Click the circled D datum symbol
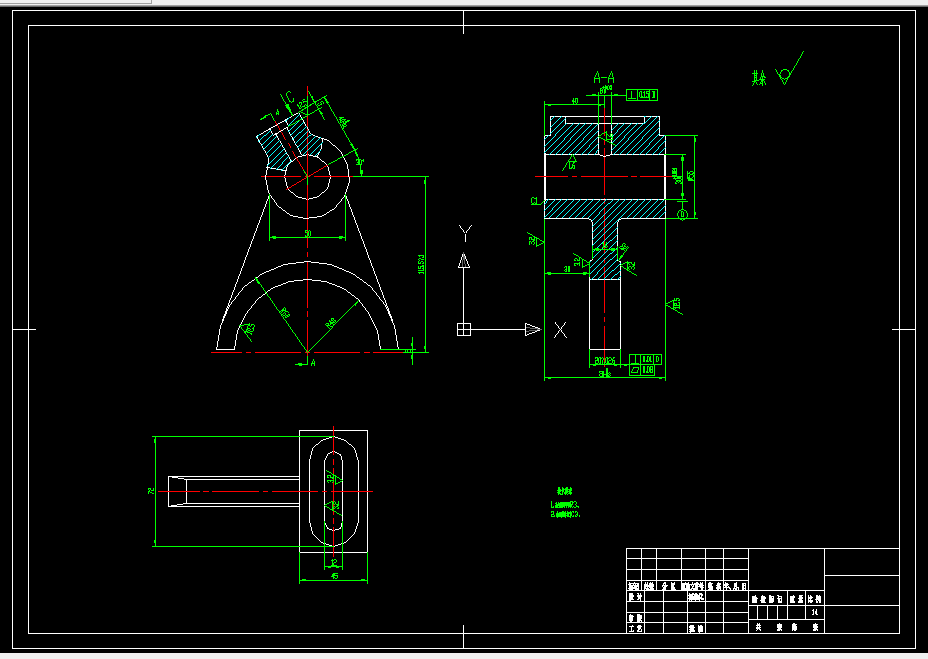The width and height of the screenshot is (928, 659). click(682, 214)
